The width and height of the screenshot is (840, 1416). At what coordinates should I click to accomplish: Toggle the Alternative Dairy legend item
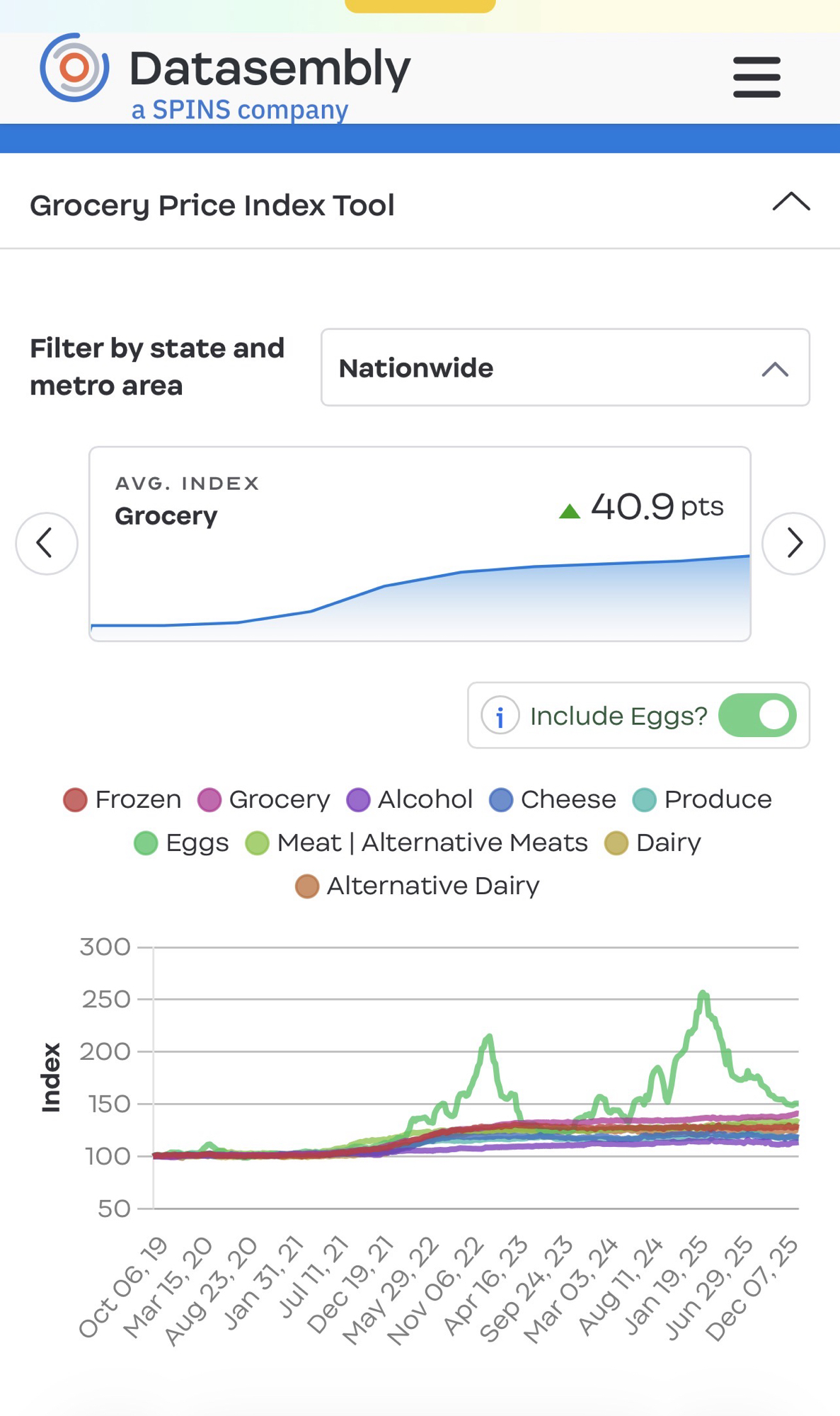pos(418,886)
